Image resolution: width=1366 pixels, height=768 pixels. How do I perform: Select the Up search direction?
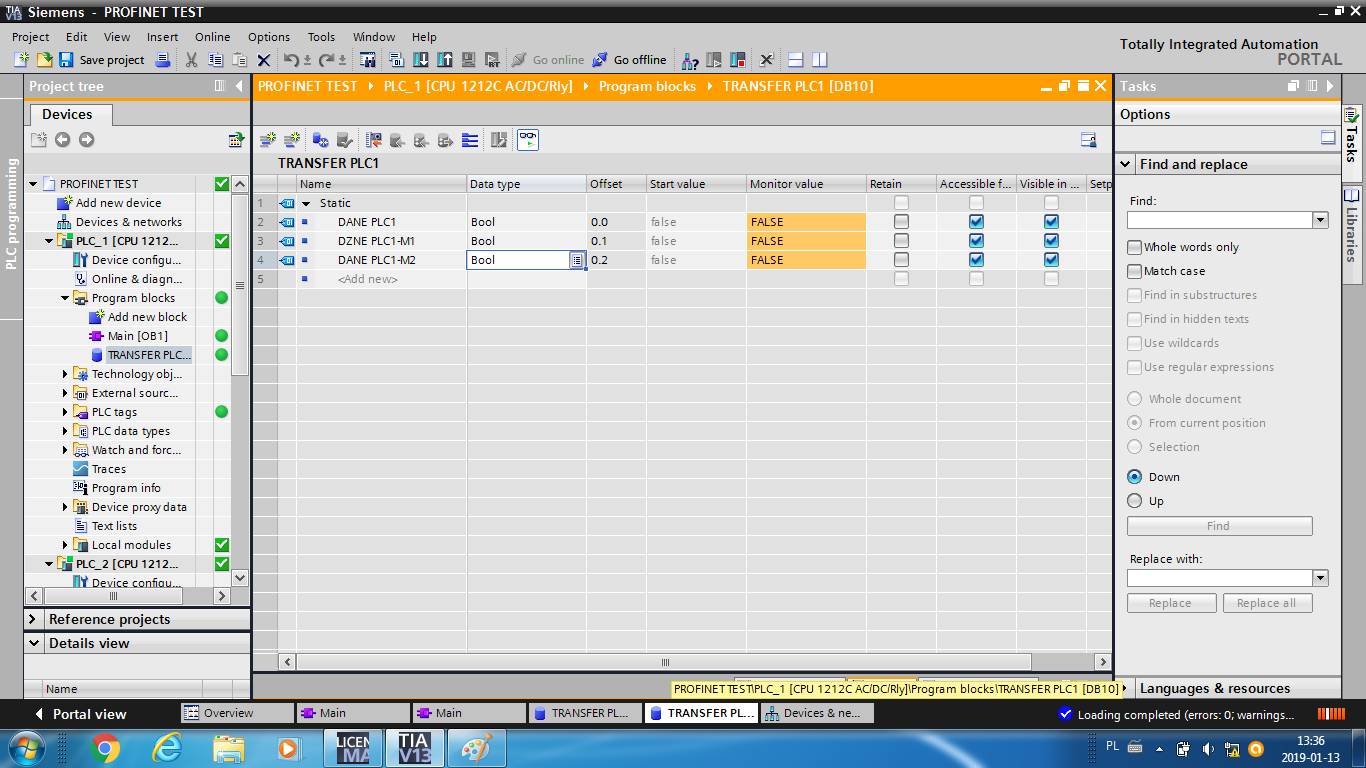1134,501
